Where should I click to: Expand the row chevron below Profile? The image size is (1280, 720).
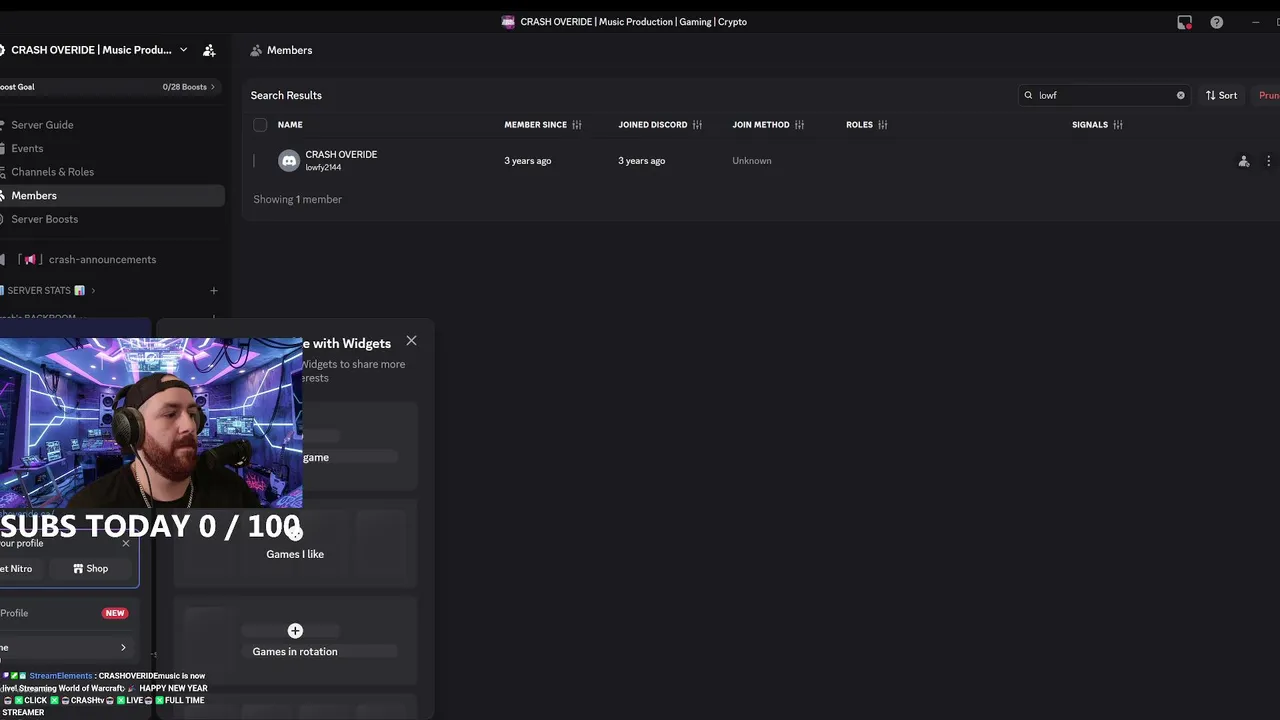[x=123, y=648]
